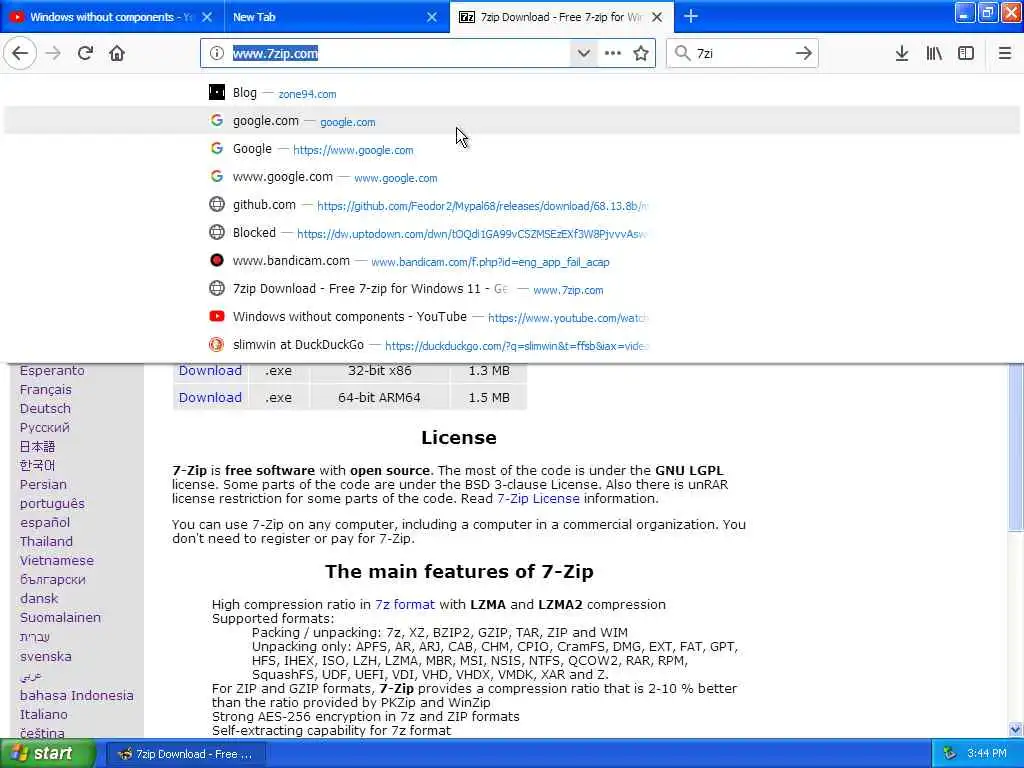This screenshot has width=1024, height=768.
Task: Go back to the previous page
Action: click(20, 53)
